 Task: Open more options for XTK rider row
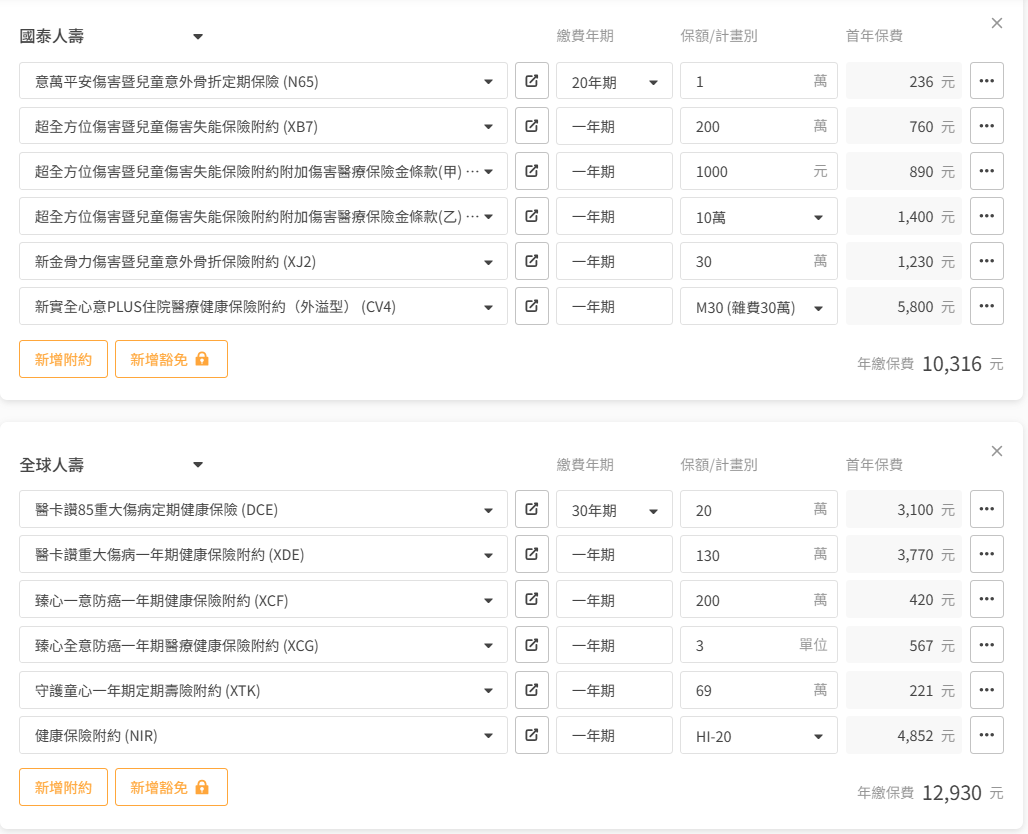pyautogui.click(x=986, y=690)
